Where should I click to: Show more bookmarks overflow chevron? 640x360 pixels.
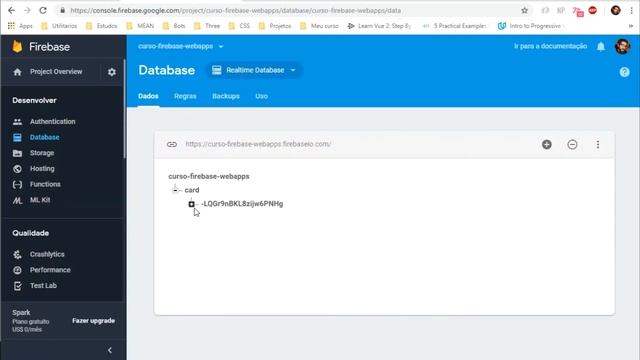631,26
